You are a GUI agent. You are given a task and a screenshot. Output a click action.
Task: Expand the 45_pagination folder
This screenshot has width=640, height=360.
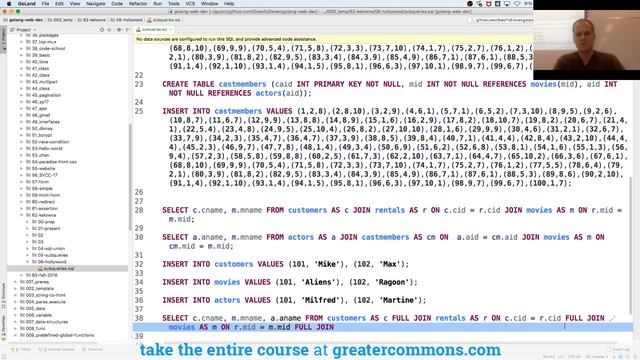click(21, 95)
